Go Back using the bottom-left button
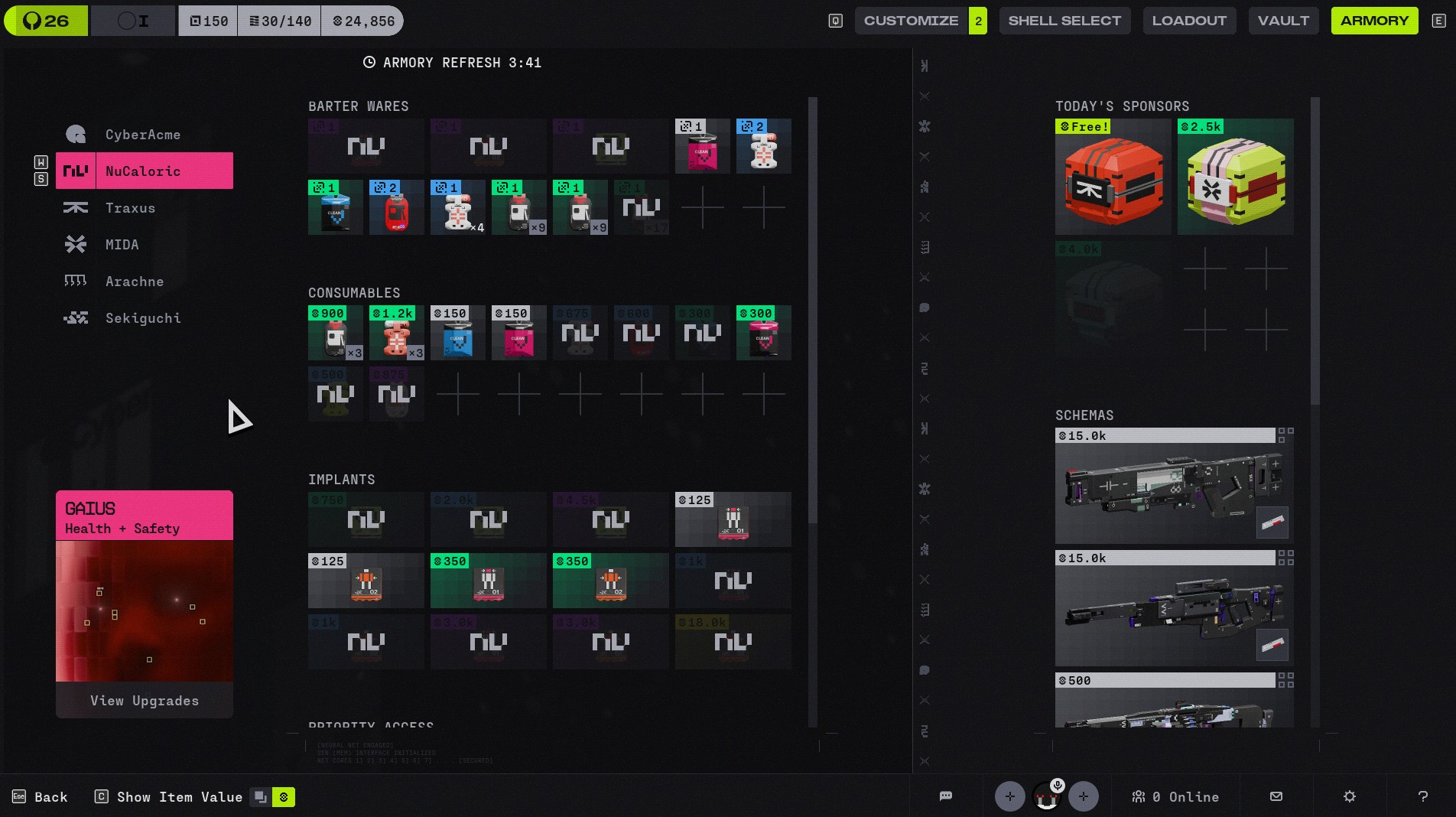Screen dimensions: 1456x817 click(x=40, y=797)
